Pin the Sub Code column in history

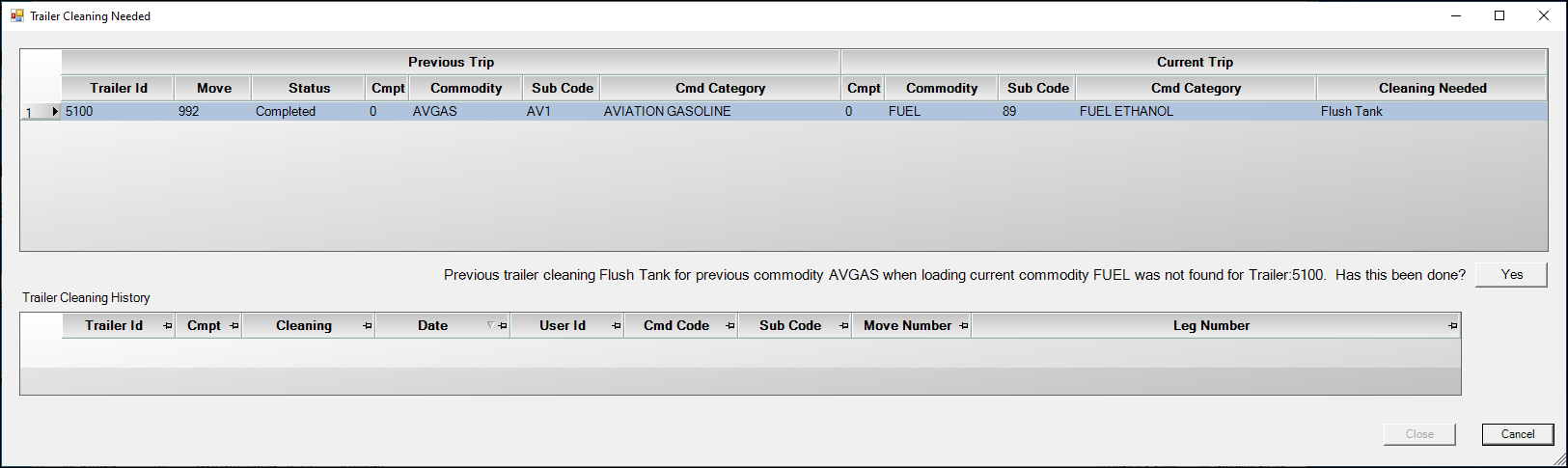pos(844,326)
